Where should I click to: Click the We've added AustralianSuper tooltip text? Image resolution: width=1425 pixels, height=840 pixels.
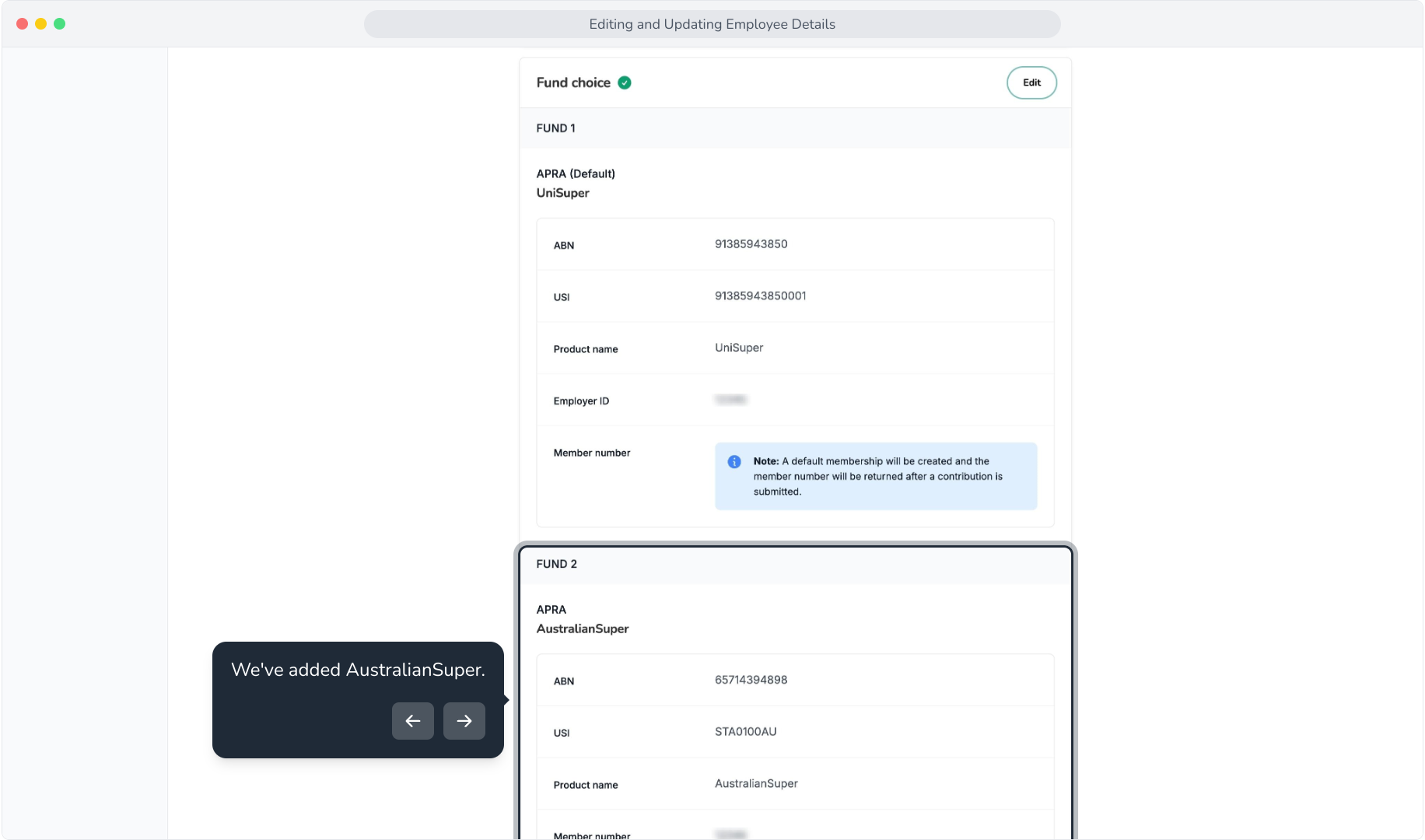[358, 670]
